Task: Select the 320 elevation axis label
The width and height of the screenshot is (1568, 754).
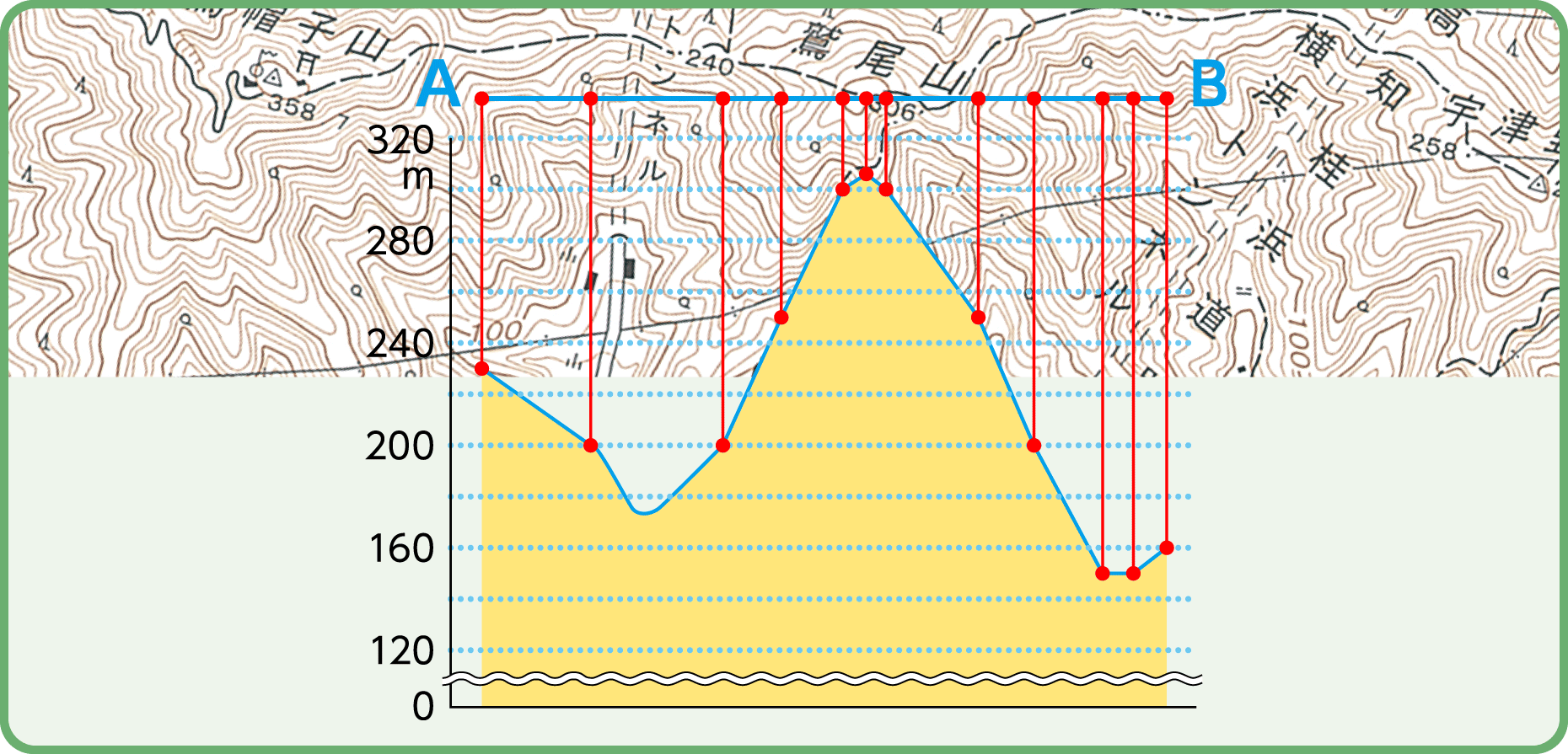Action: point(401,140)
